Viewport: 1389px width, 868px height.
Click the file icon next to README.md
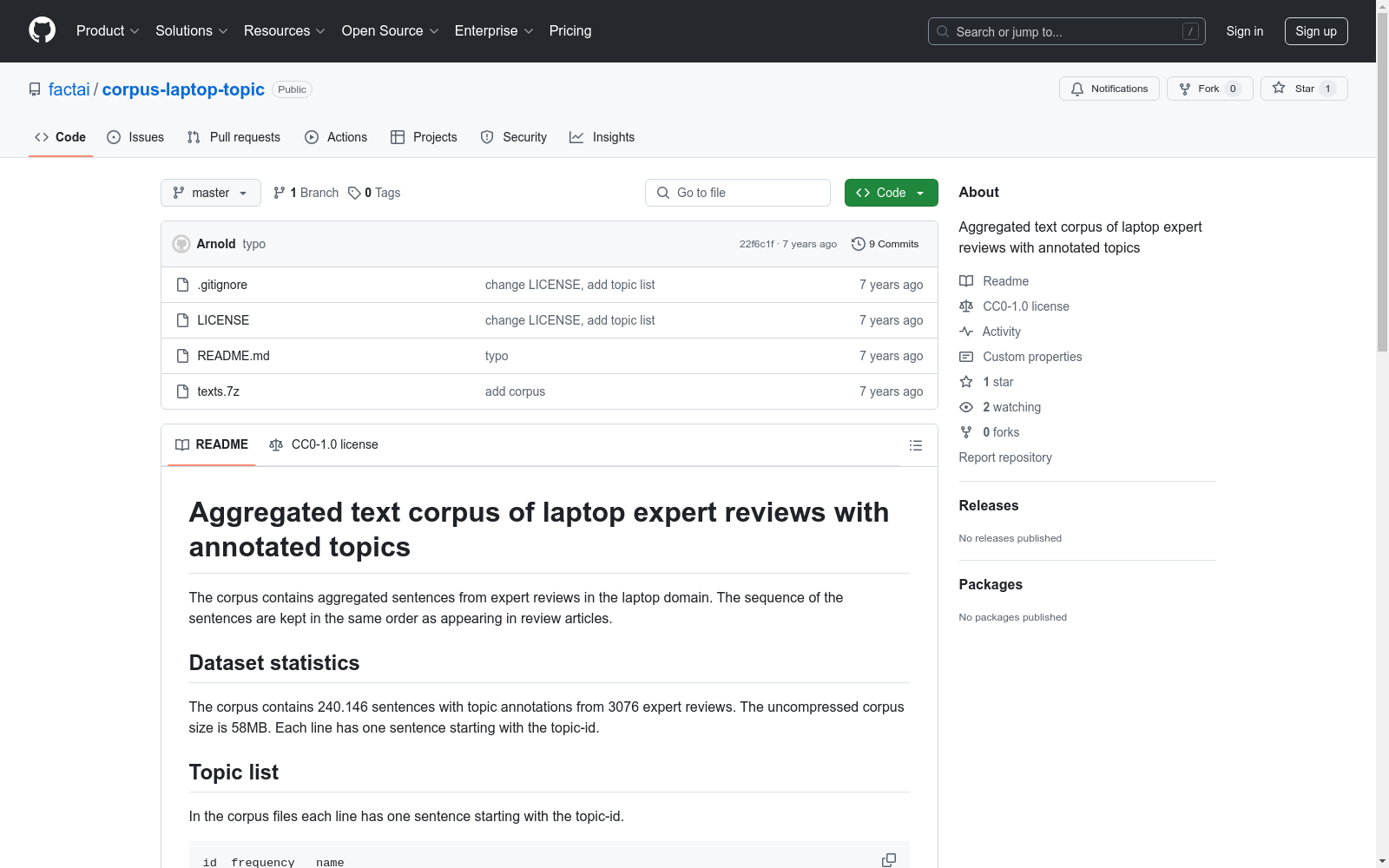[182, 356]
